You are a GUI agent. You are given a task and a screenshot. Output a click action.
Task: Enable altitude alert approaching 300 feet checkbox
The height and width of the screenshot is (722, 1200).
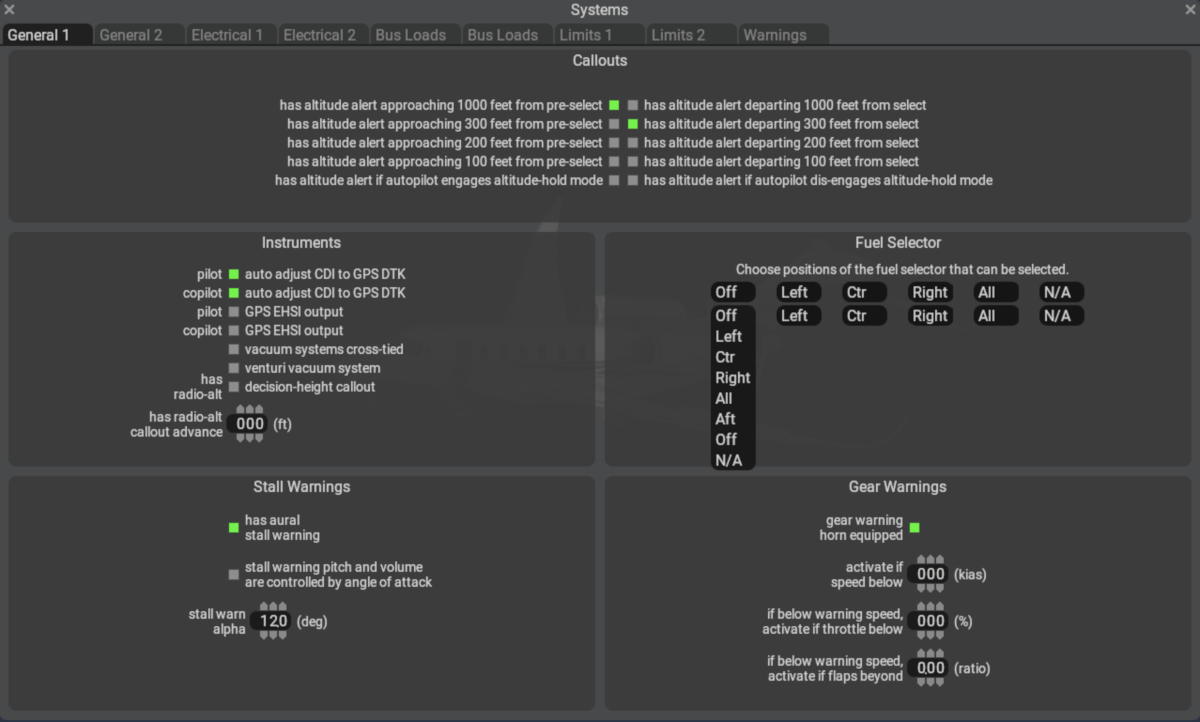[x=614, y=124]
